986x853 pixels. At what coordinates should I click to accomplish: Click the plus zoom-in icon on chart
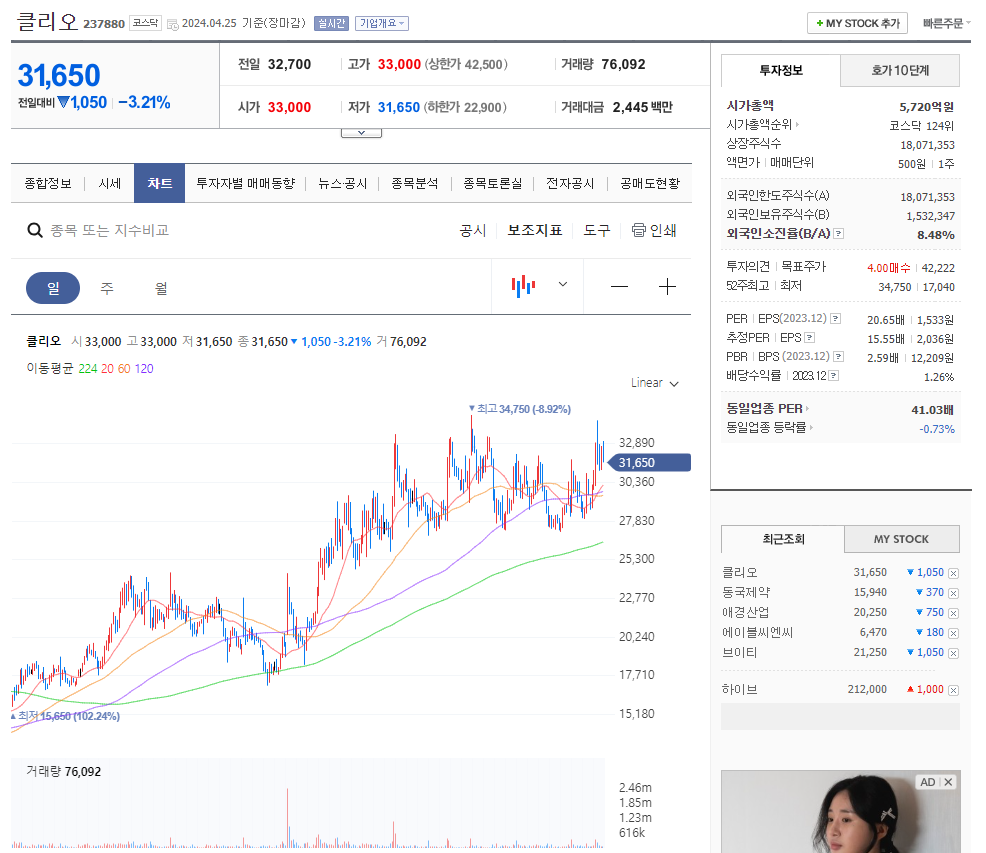coord(667,287)
